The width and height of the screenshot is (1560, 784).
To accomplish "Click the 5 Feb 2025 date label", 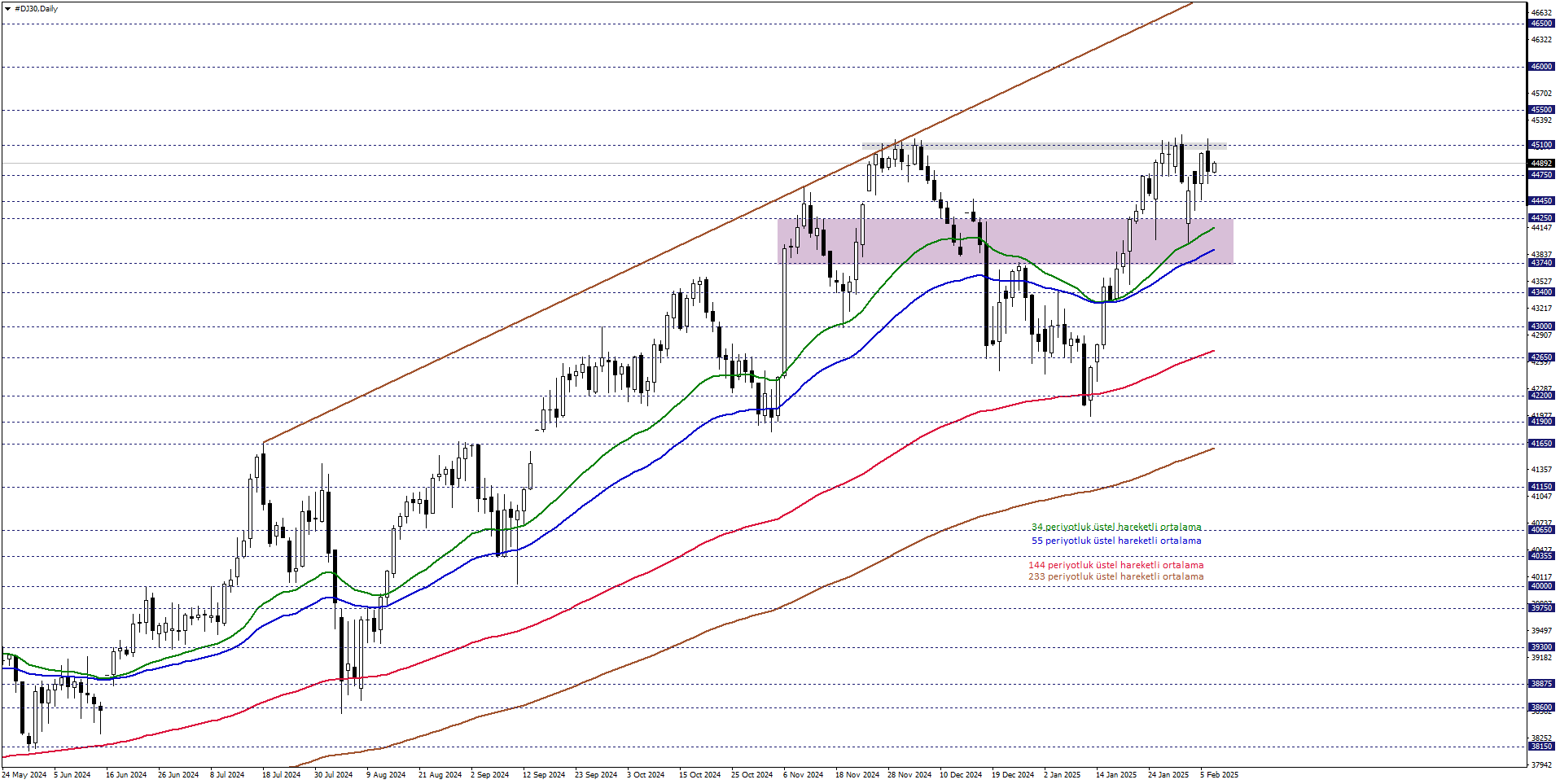I will [1219, 775].
